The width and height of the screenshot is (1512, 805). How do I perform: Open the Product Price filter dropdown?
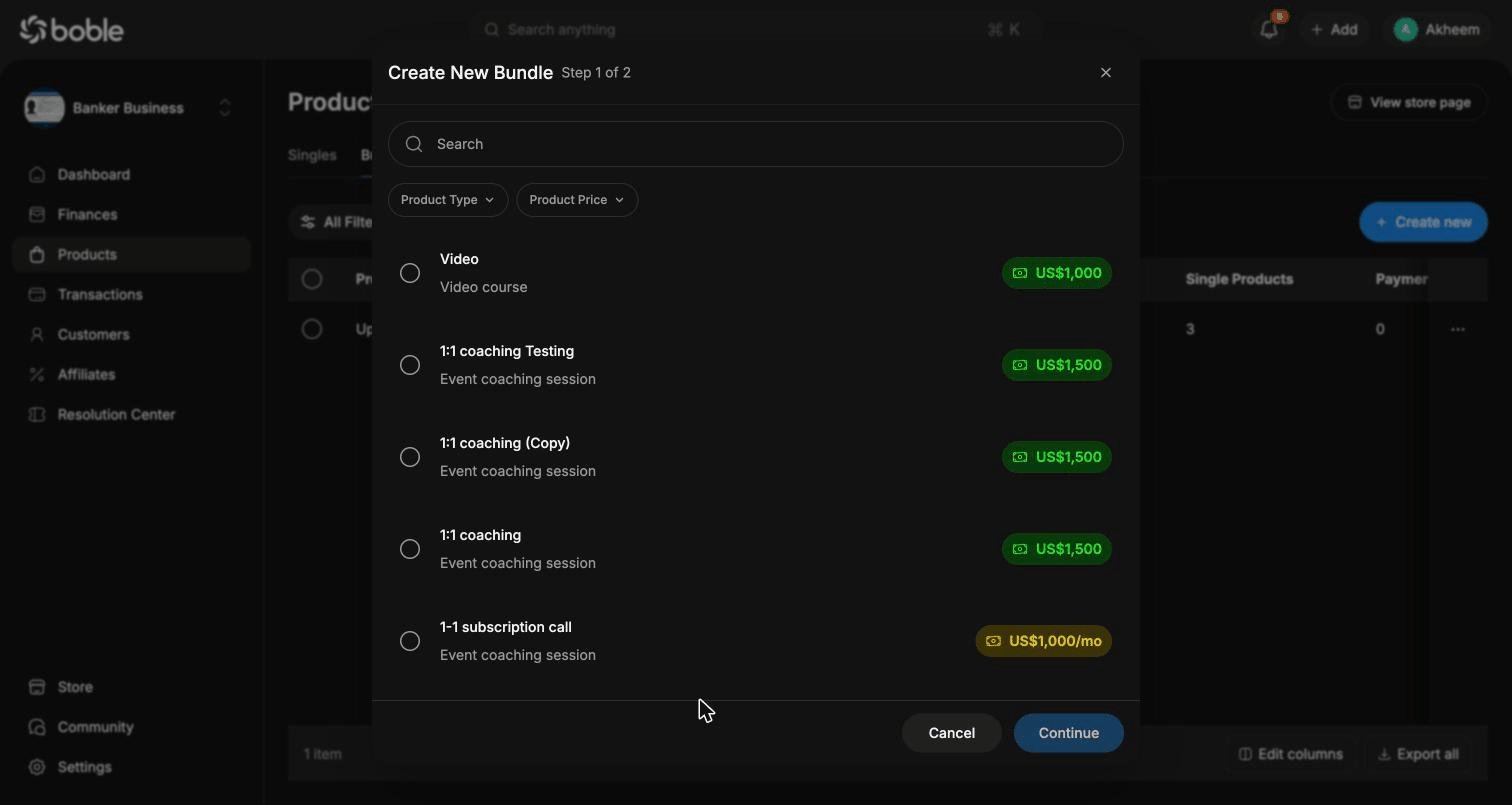pyautogui.click(x=577, y=200)
